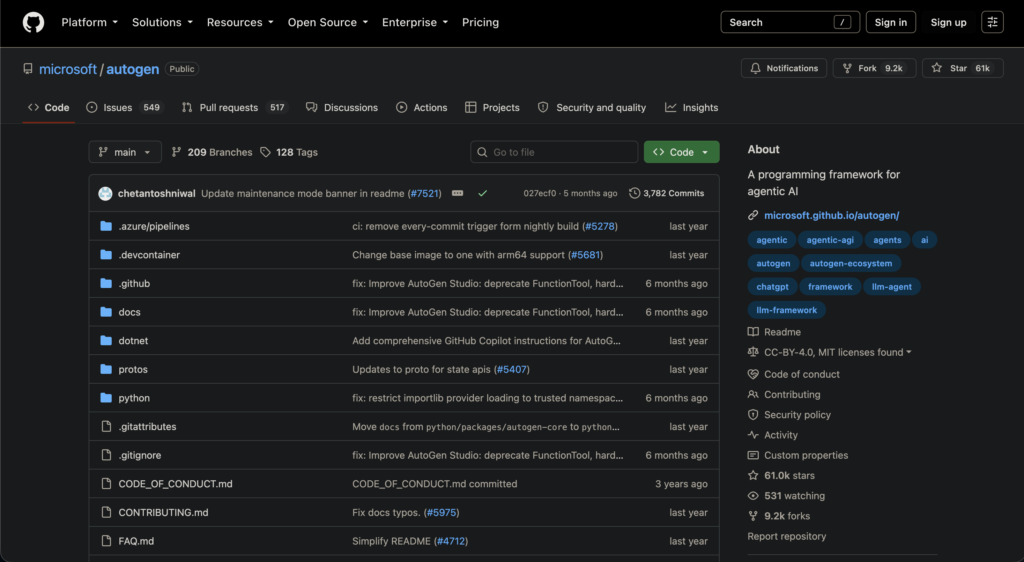Click the Sign in button
This screenshot has width=1024, height=562.
(890, 22)
